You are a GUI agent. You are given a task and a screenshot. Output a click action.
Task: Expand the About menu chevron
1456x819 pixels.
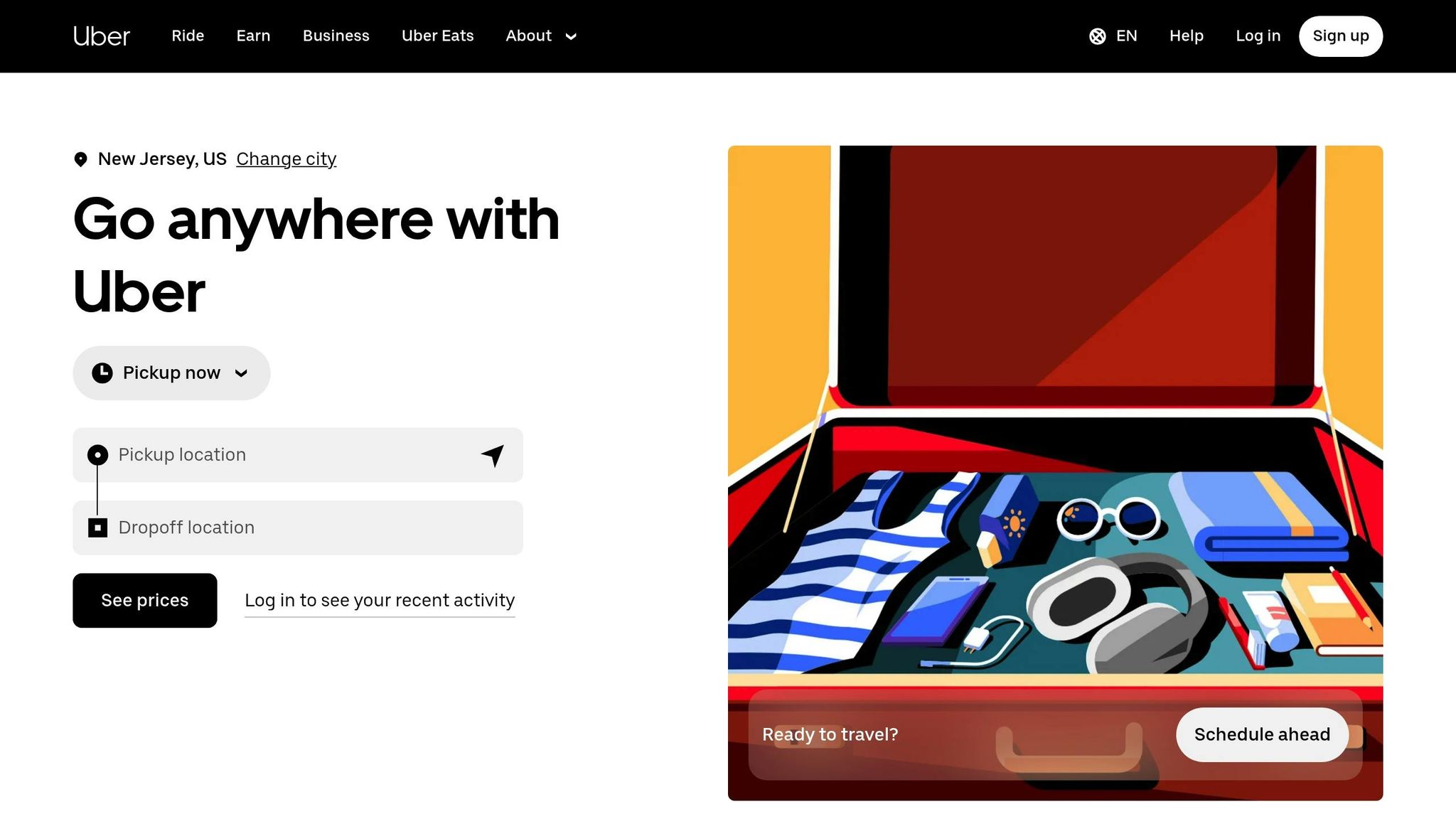coord(571,36)
